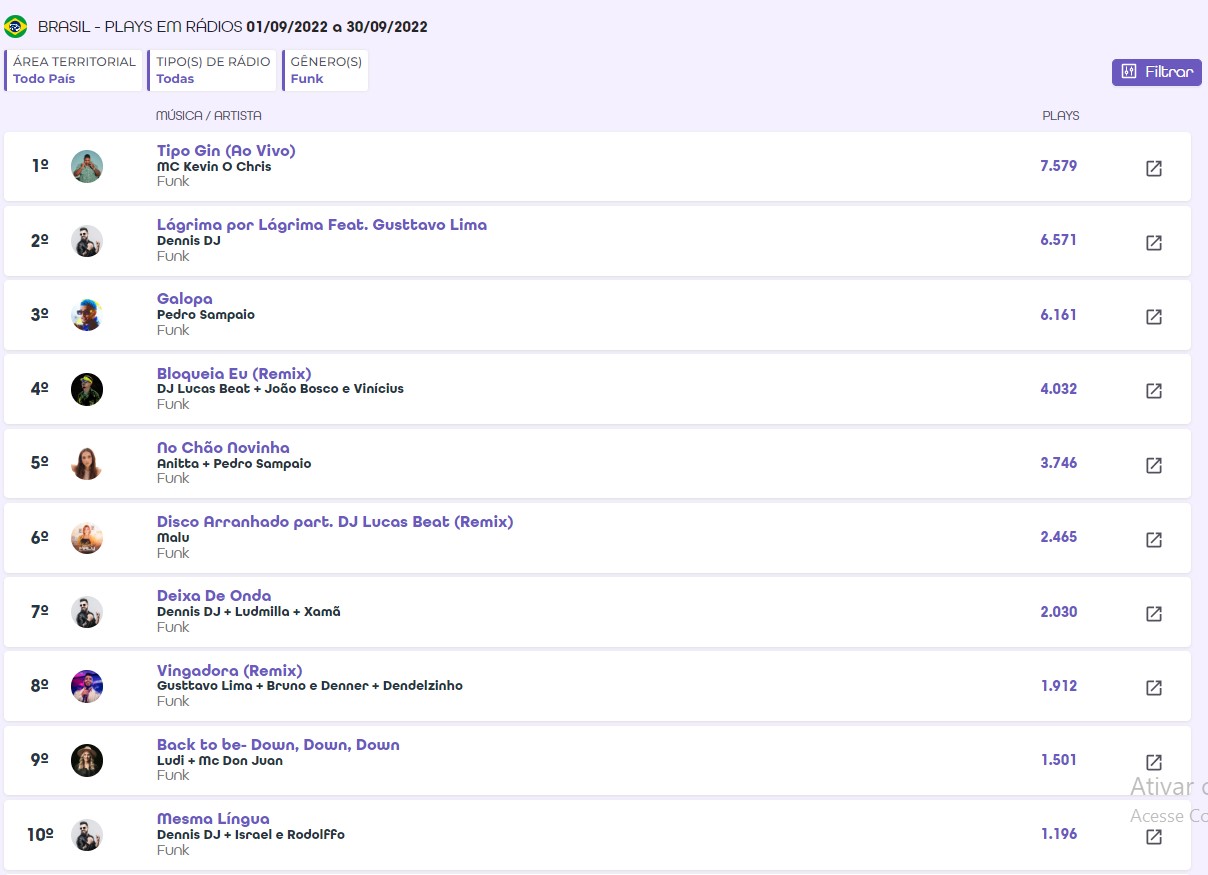Screen dimensions: 1208x875
Task: Open the Gênero(s) Funk filter
Action: coord(326,70)
